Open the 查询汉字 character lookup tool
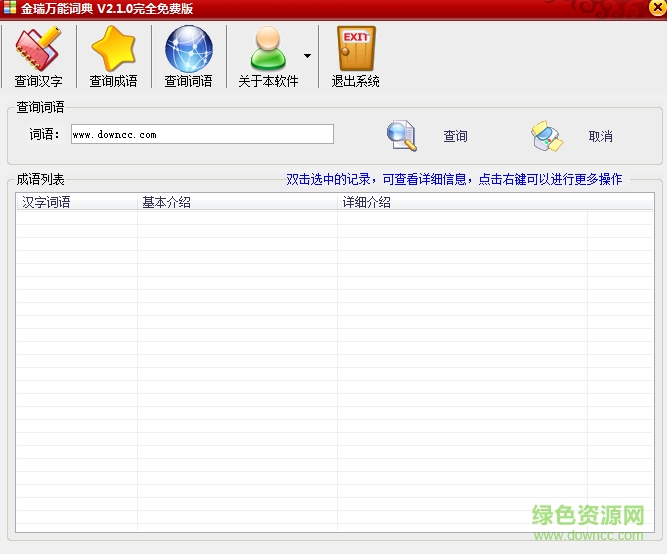 tap(38, 56)
